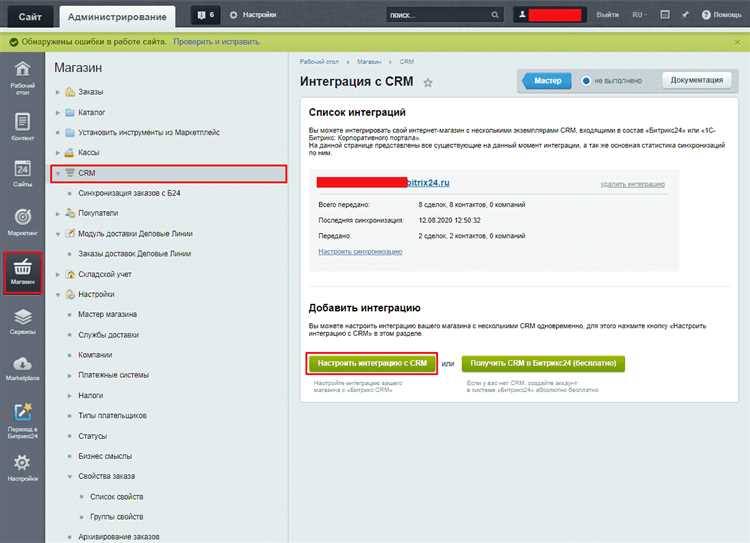Open the Рабочий стол home icon

(22, 69)
